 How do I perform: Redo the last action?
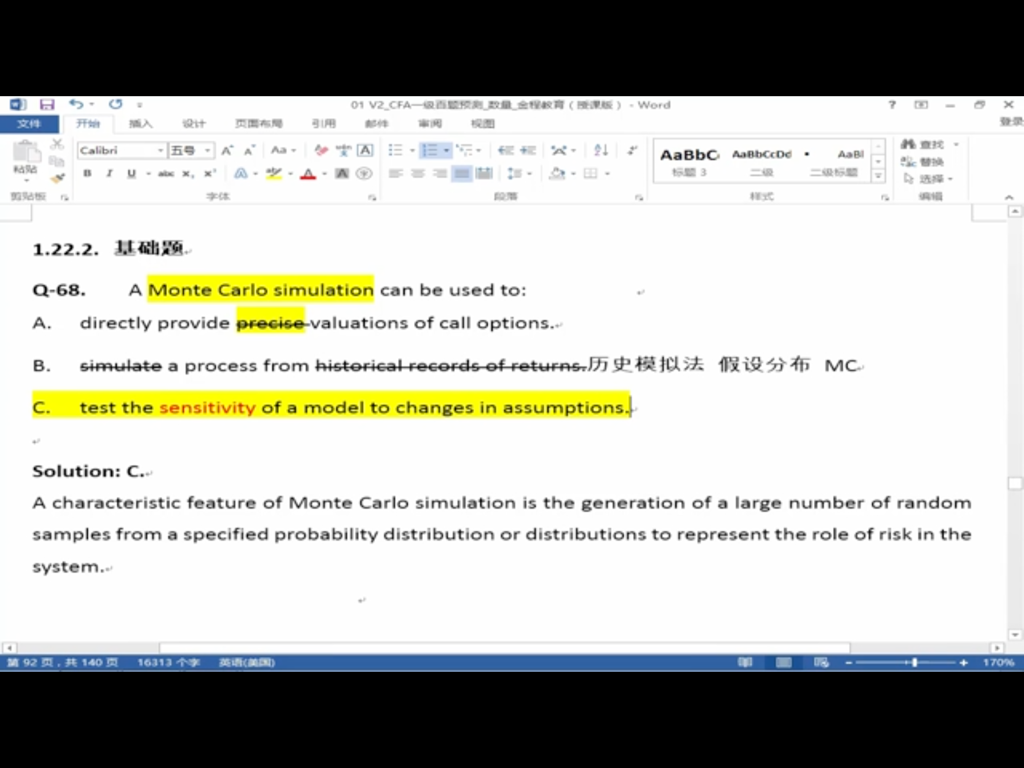pyautogui.click(x=116, y=104)
